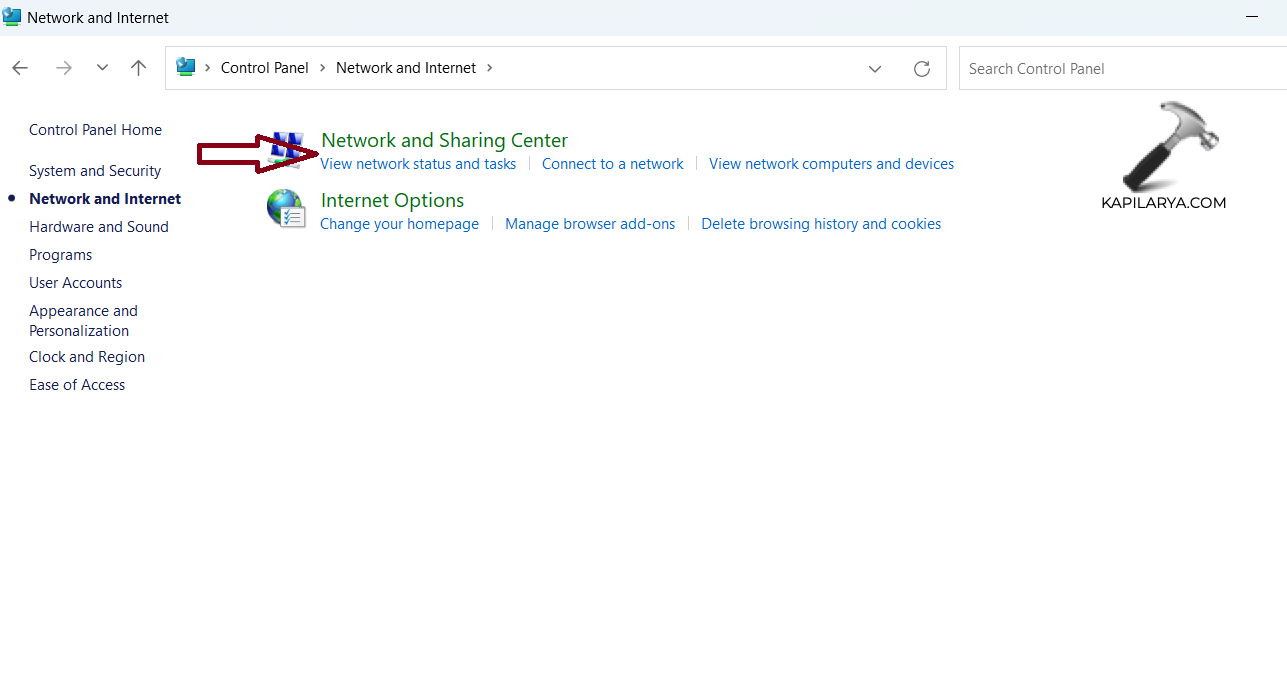Image resolution: width=1287 pixels, height=685 pixels.
Task: Select System and Security in sidebar
Action: [95, 171]
